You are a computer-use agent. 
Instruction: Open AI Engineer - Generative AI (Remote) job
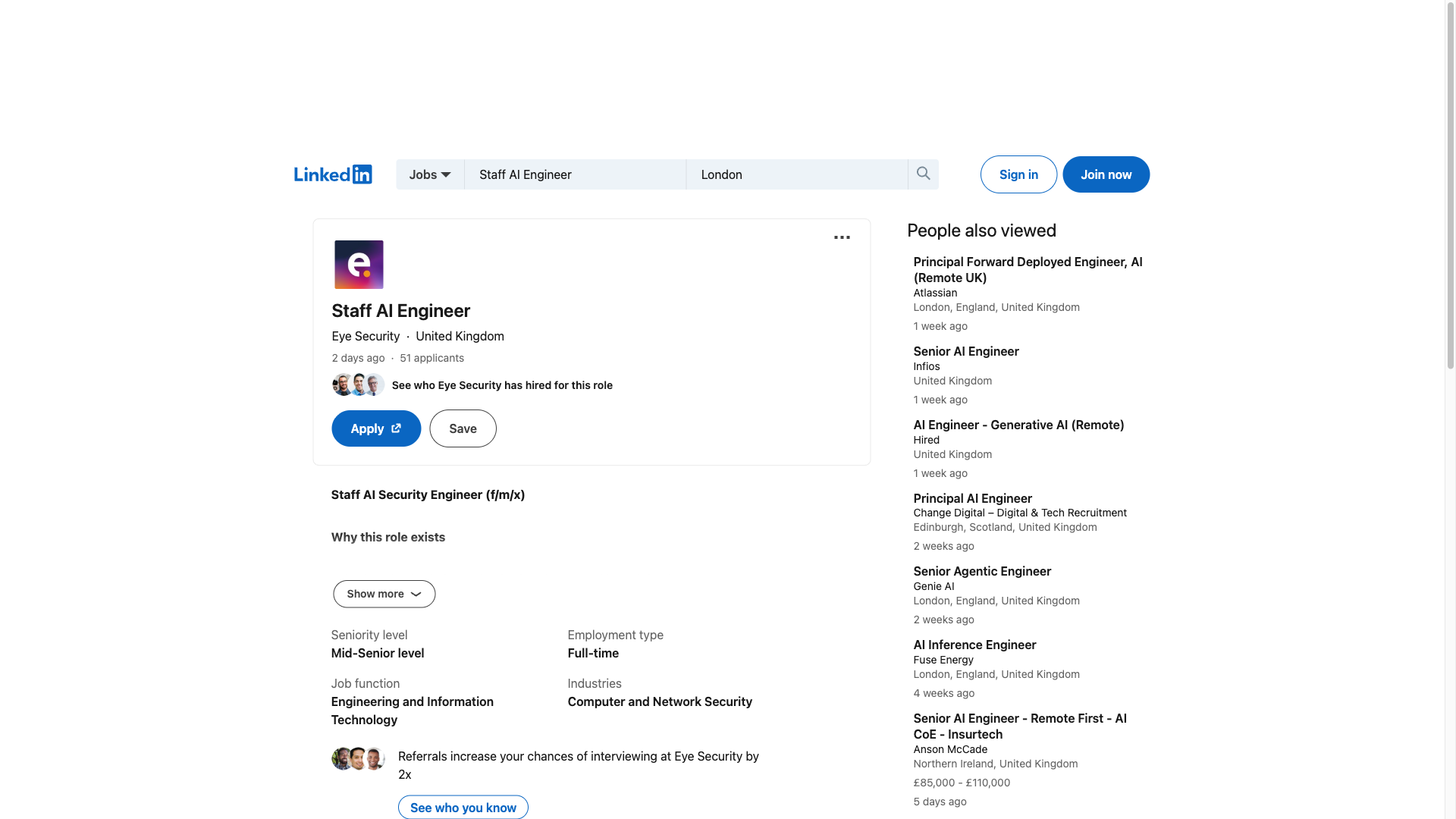tap(1018, 425)
